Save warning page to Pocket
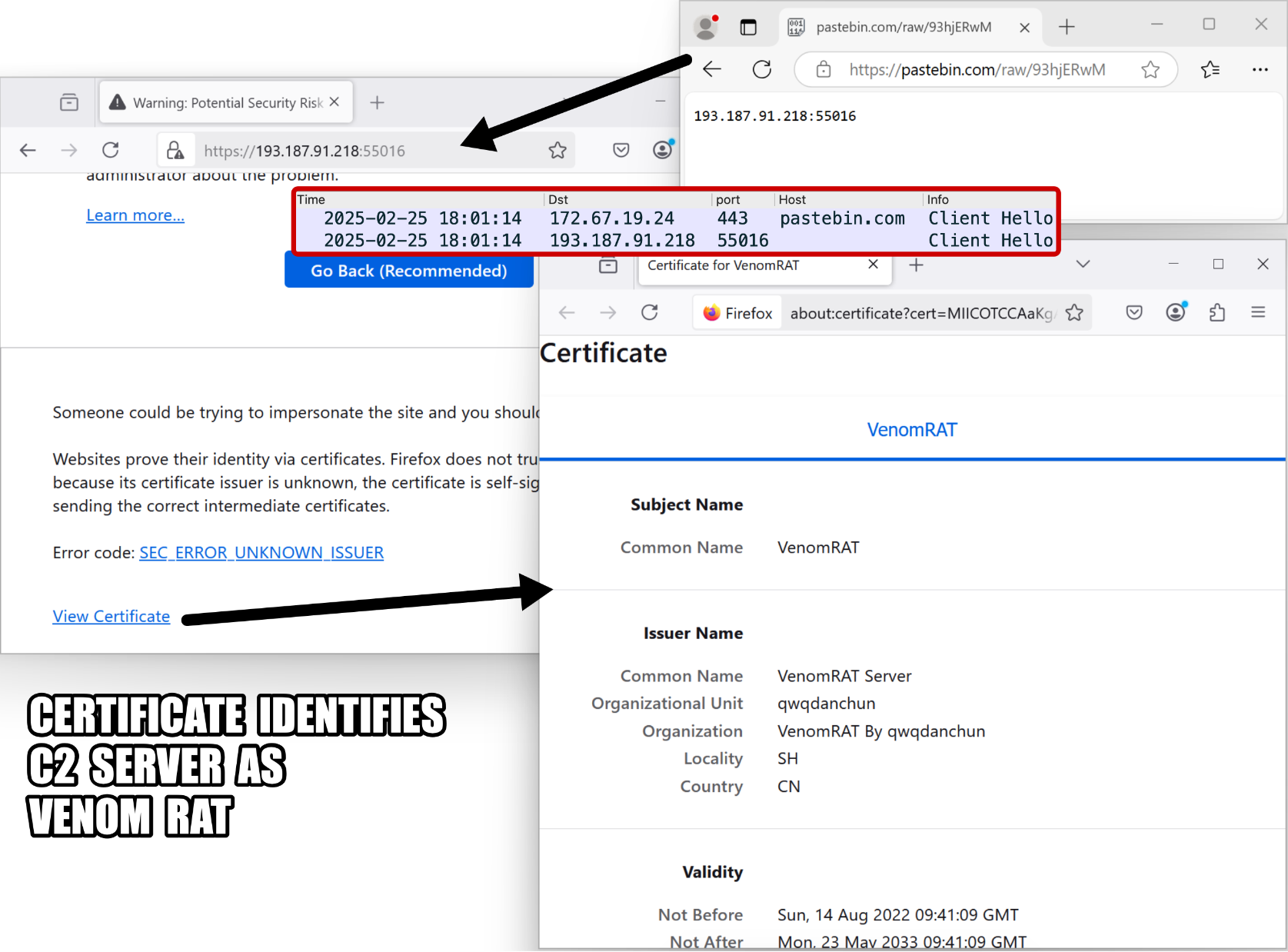 click(x=621, y=151)
